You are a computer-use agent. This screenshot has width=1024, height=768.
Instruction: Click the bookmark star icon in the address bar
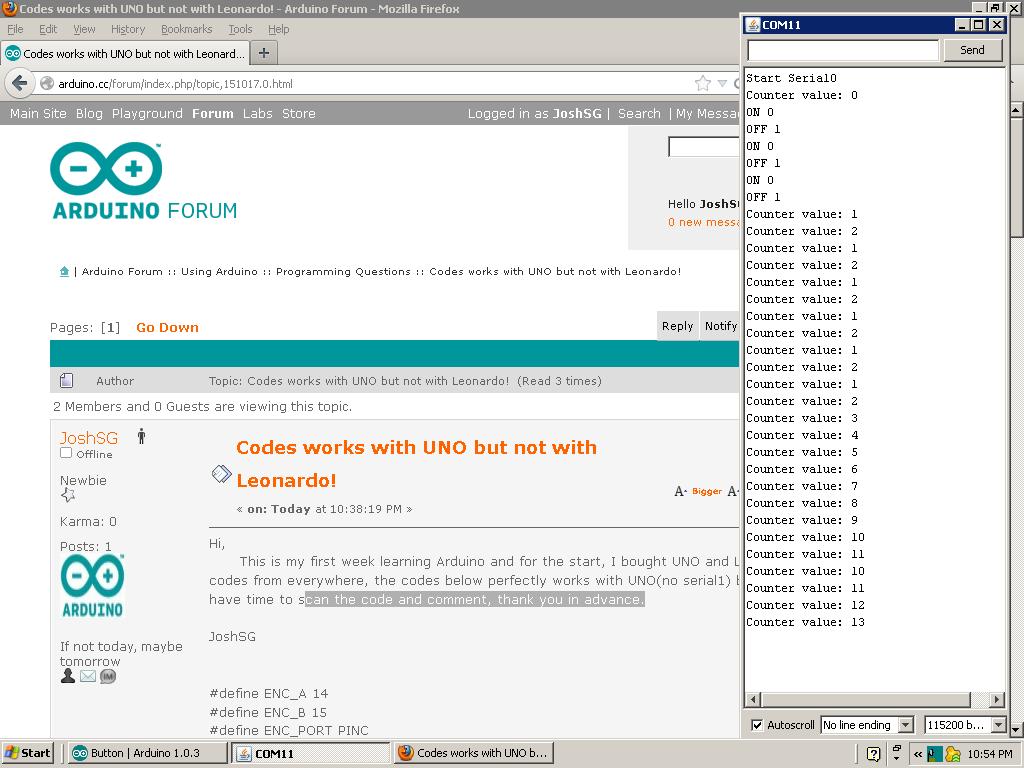coord(704,83)
